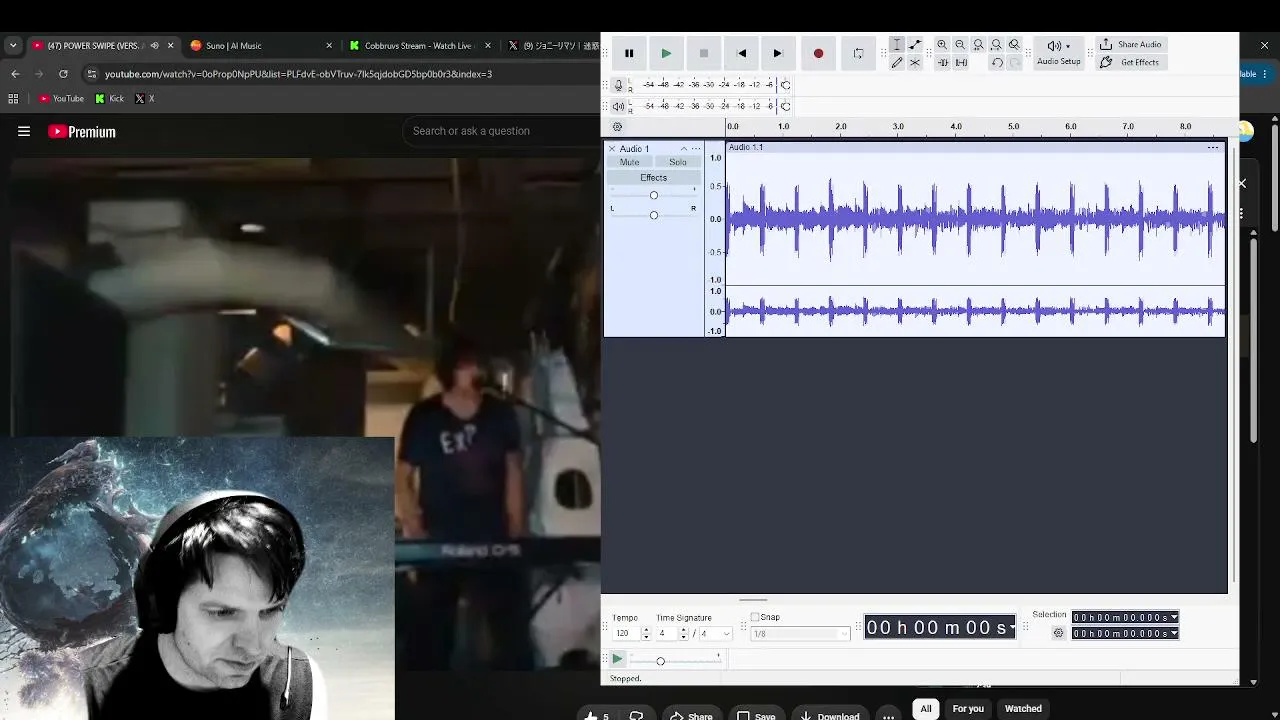Open Effects for Audio 1 track
Image resolution: width=1280 pixels, height=720 pixels.
tap(654, 178)
